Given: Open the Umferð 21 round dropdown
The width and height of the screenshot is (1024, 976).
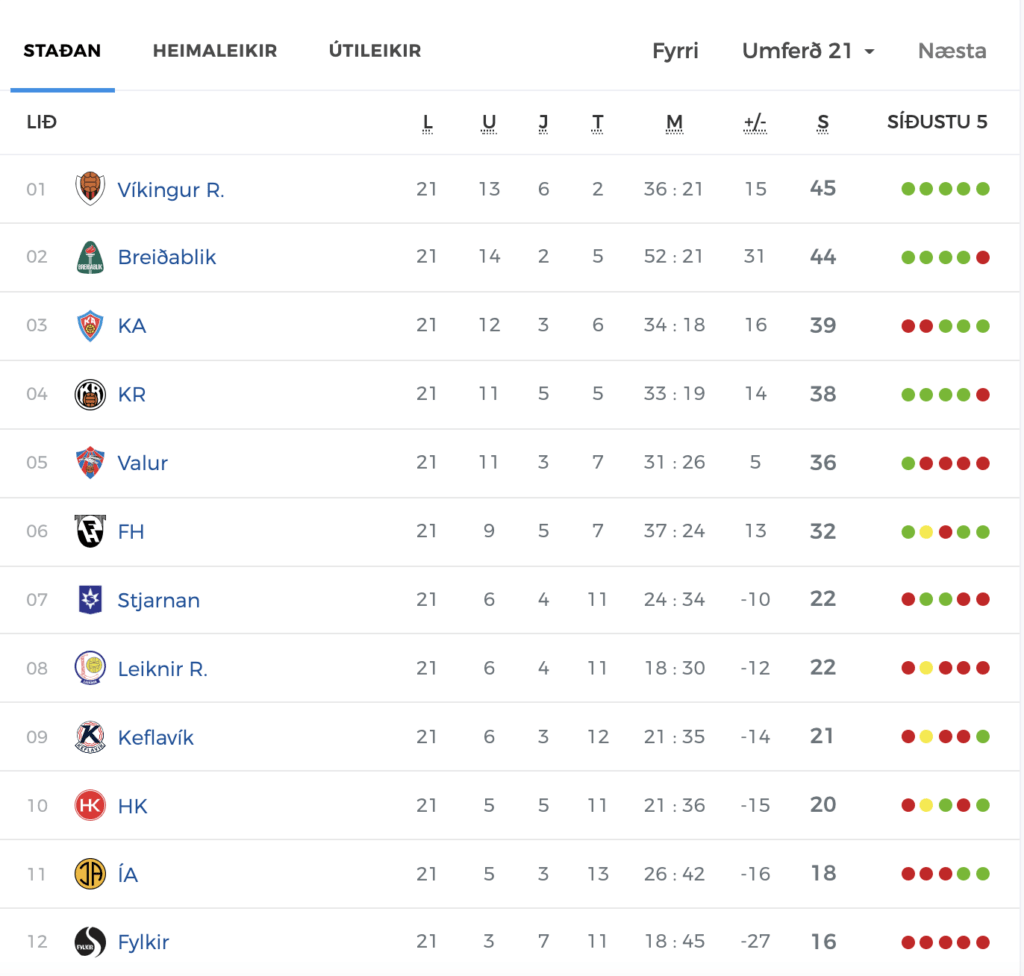Looking at the screenshot, I should (808, 51).
